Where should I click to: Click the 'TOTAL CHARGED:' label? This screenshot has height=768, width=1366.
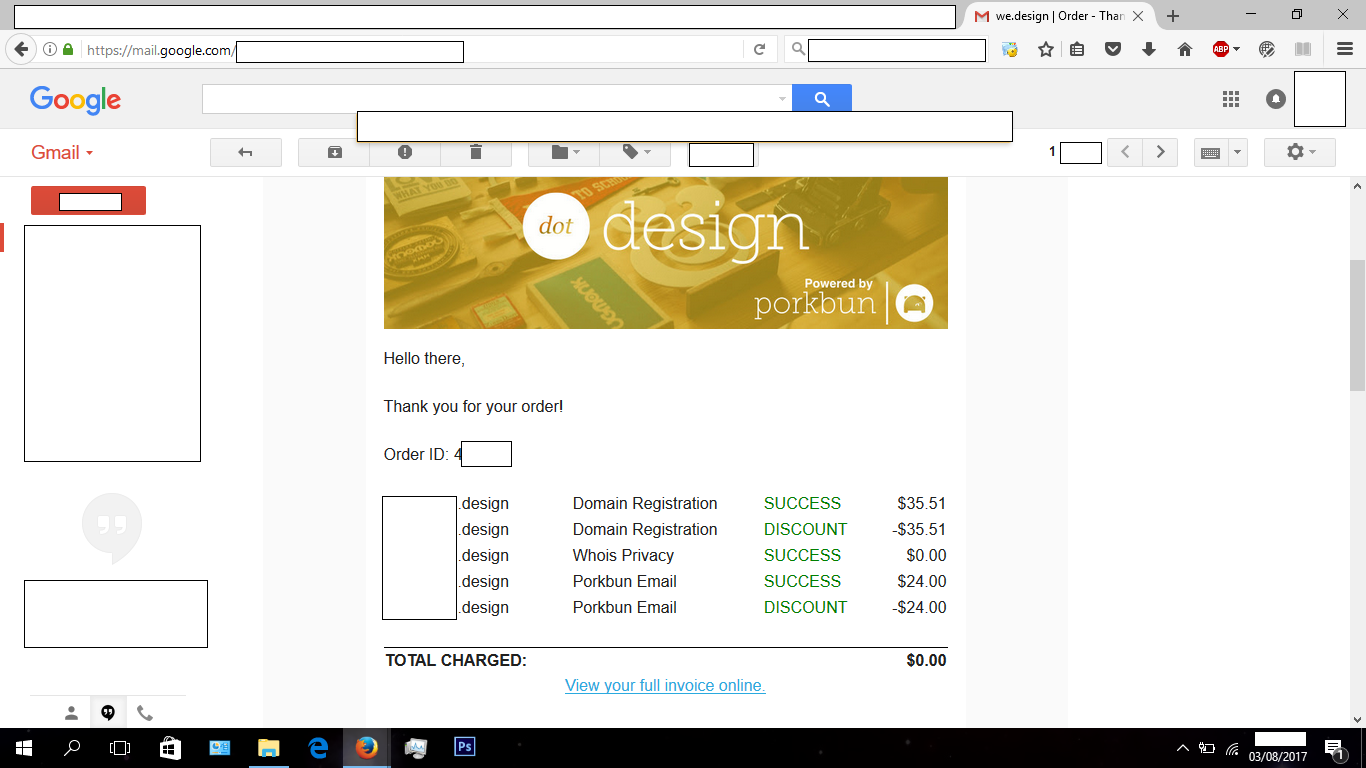(x=456, y=660)
